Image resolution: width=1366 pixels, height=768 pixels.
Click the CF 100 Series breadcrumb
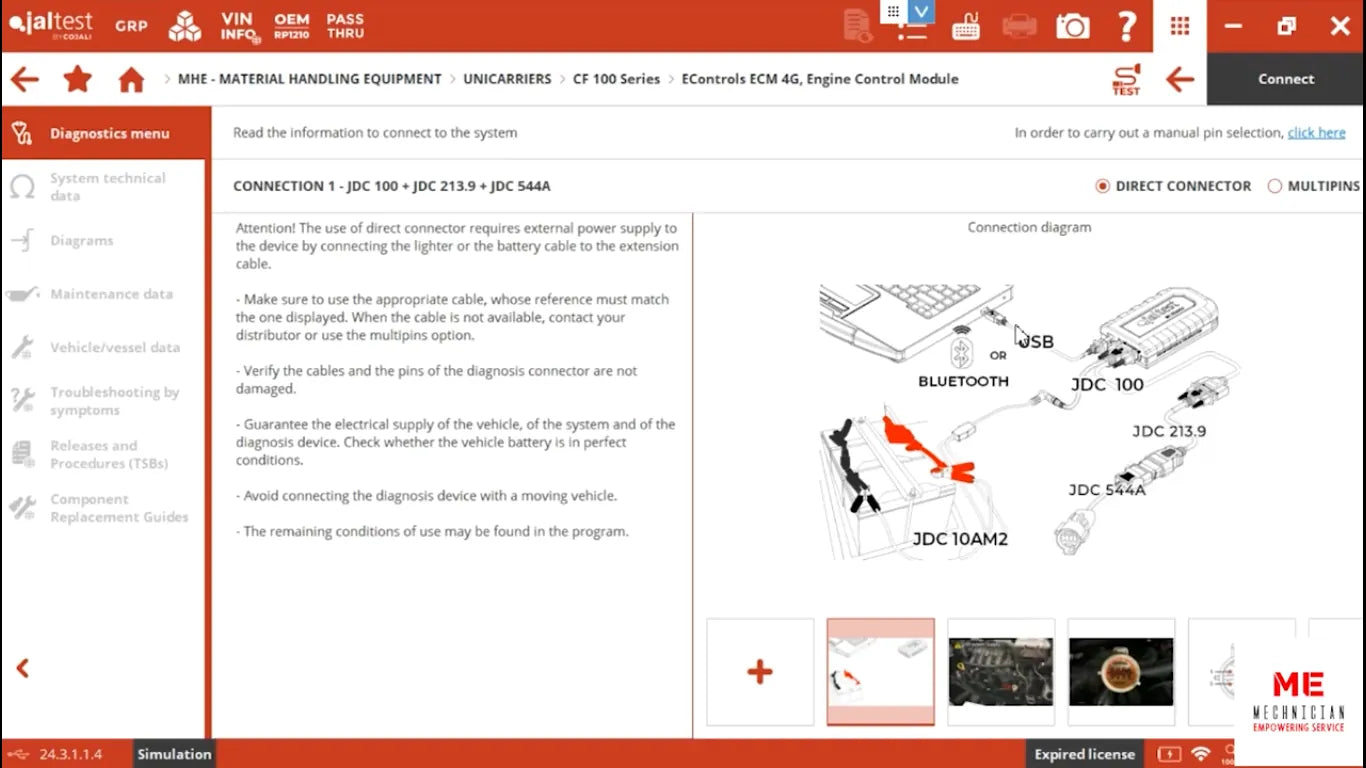click(616, 79)
